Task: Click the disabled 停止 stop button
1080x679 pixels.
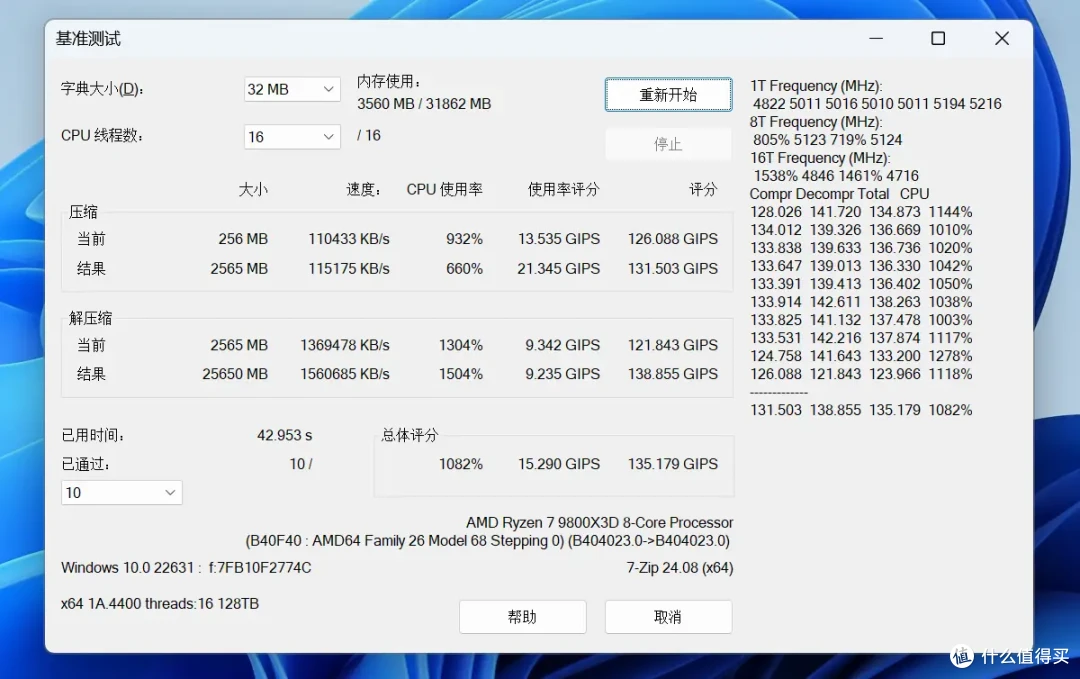Action: coord(668,144)
